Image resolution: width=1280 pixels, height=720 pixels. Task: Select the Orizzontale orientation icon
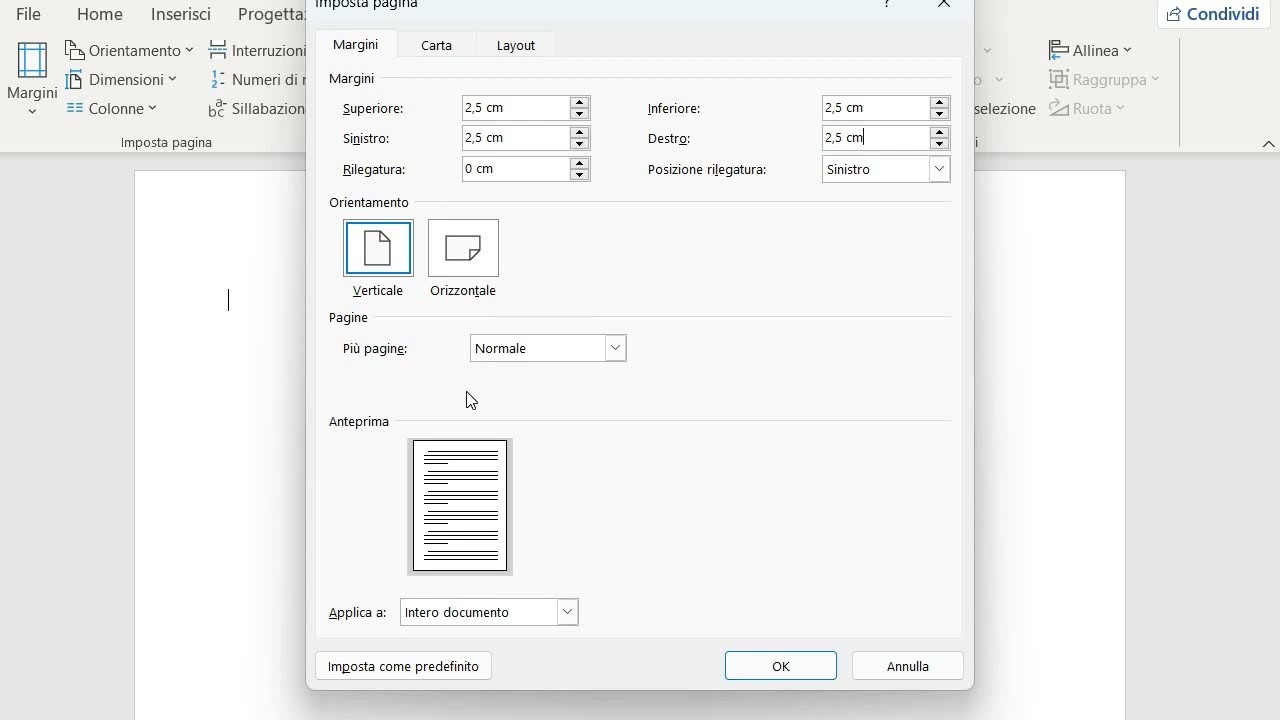tap(463, 248)
